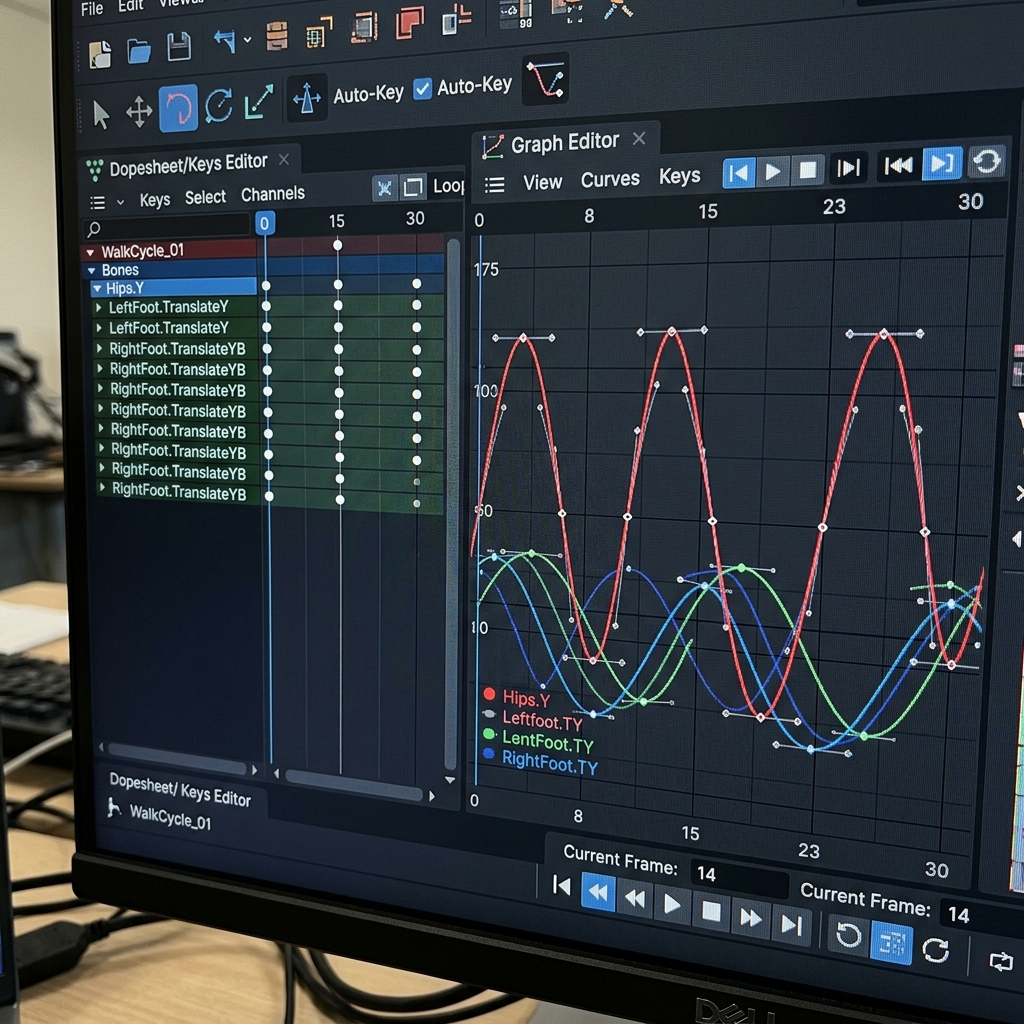The image size is (1024, 1024).
Task: Click the red Hips.Y legend swatch
Action: click(489, 694)
